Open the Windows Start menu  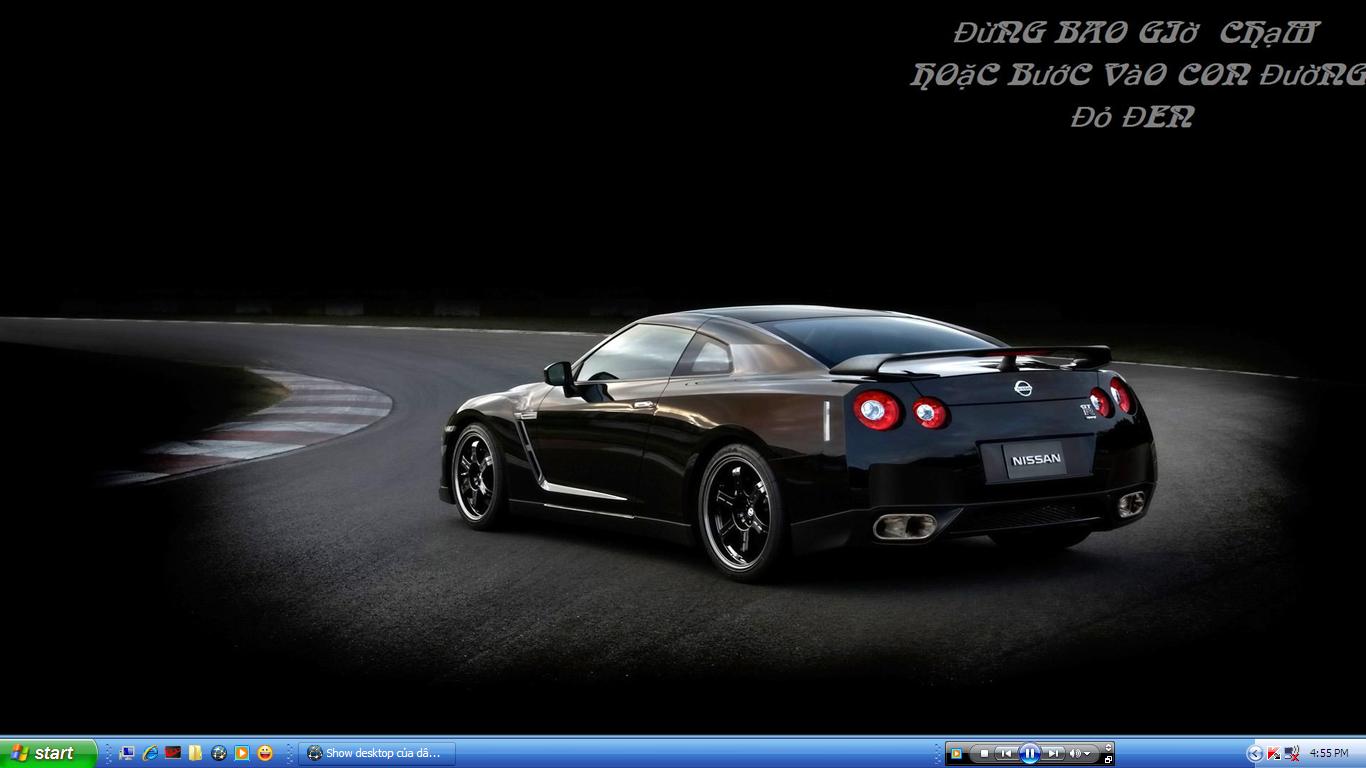coord(47,753)
